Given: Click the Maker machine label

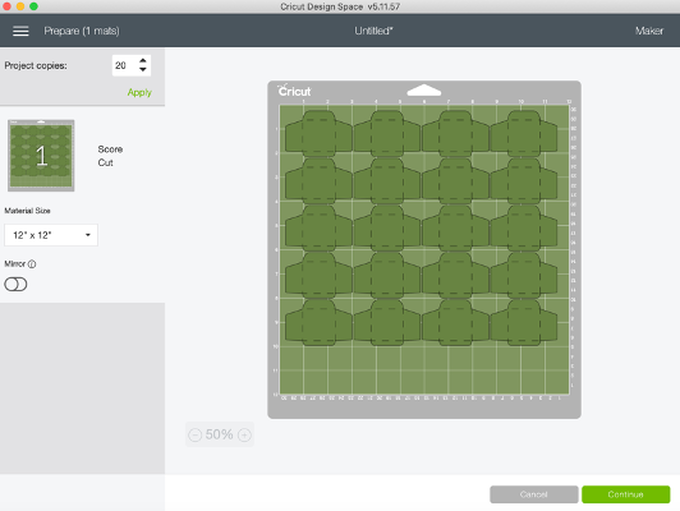Looking at the screenshot, I should (648, 31).
